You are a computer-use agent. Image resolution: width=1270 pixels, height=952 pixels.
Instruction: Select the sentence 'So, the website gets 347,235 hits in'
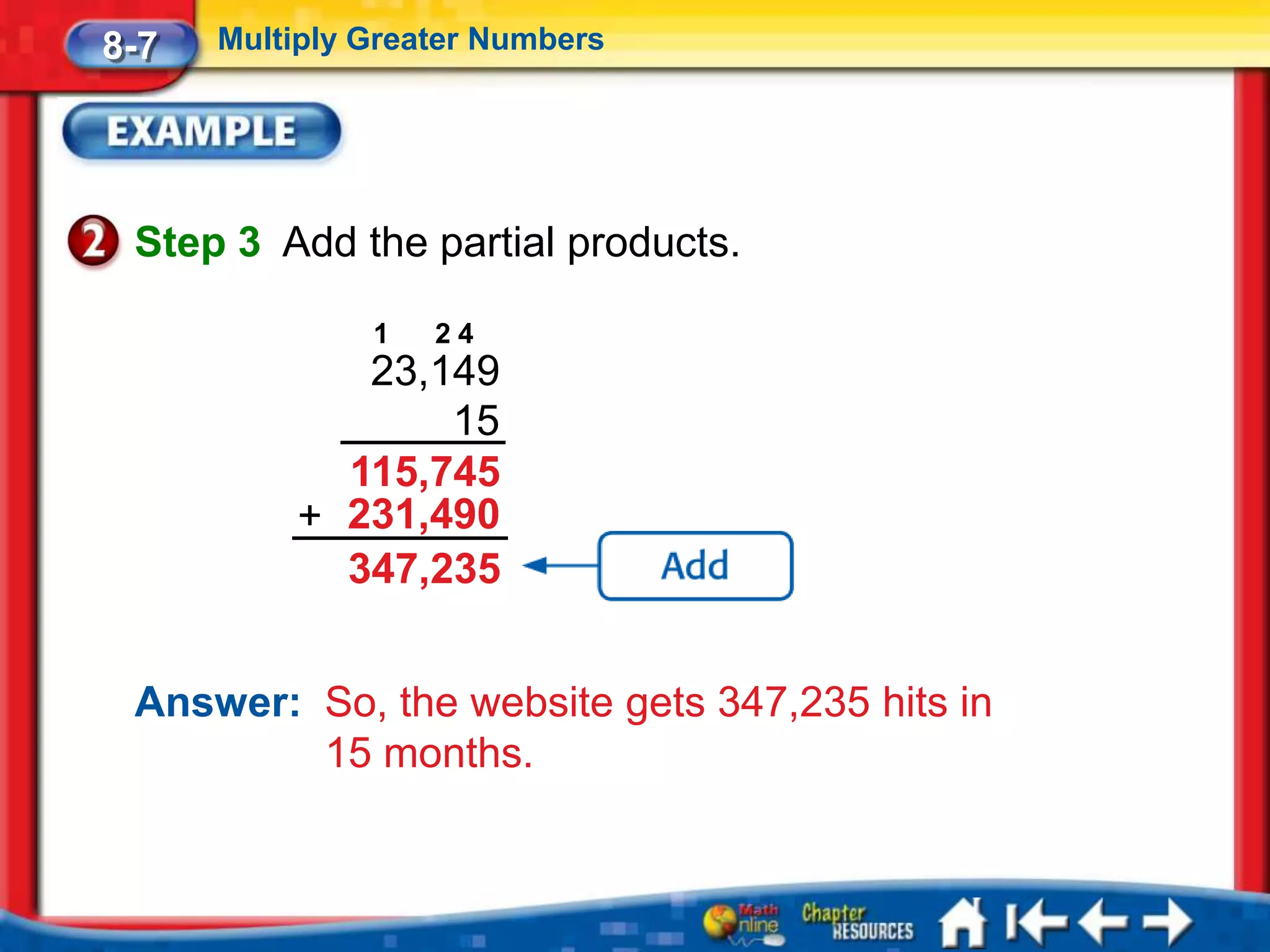659,703
